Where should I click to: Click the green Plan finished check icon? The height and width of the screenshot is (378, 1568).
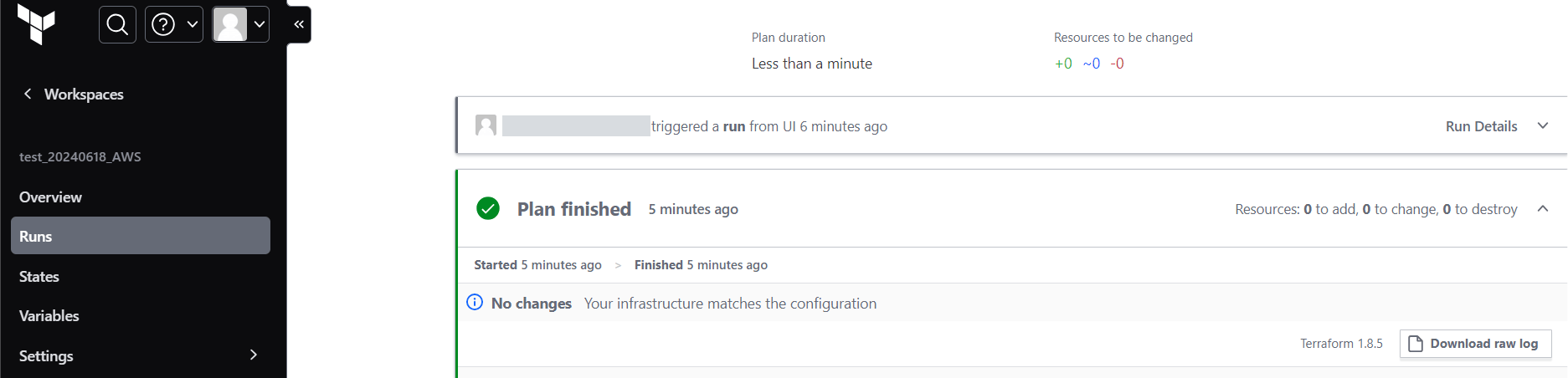pyautogui.click(x=488, y=208)
